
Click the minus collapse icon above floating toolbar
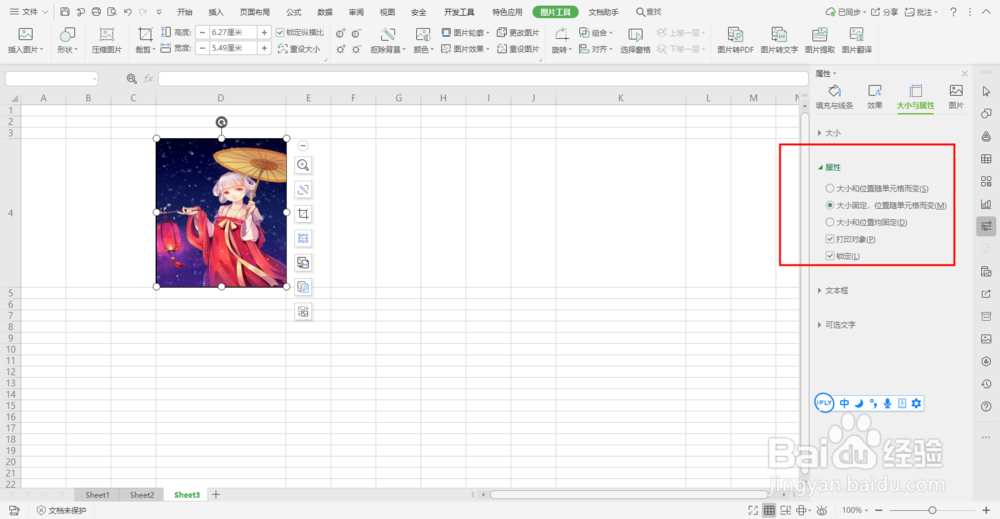[x=303, y=145]
